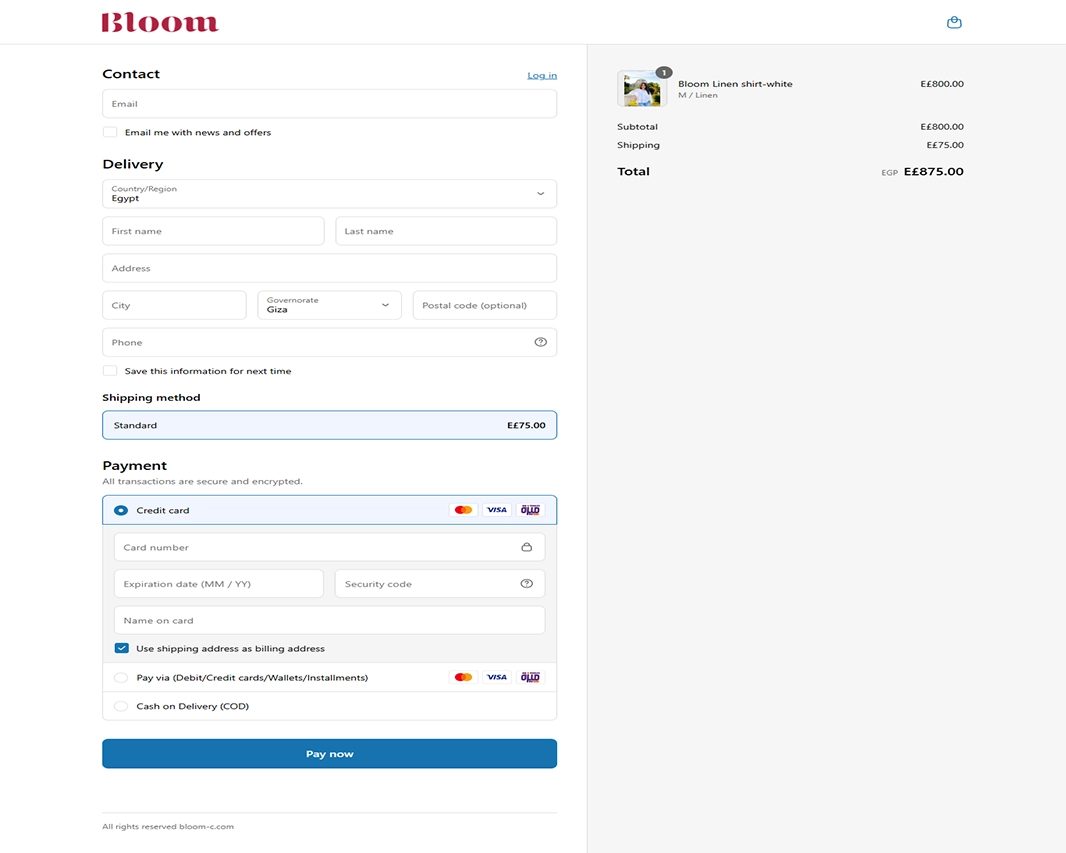Click the Expiration date (MM / YY) field
1066x853 pixels.
[x=219, y=584]
